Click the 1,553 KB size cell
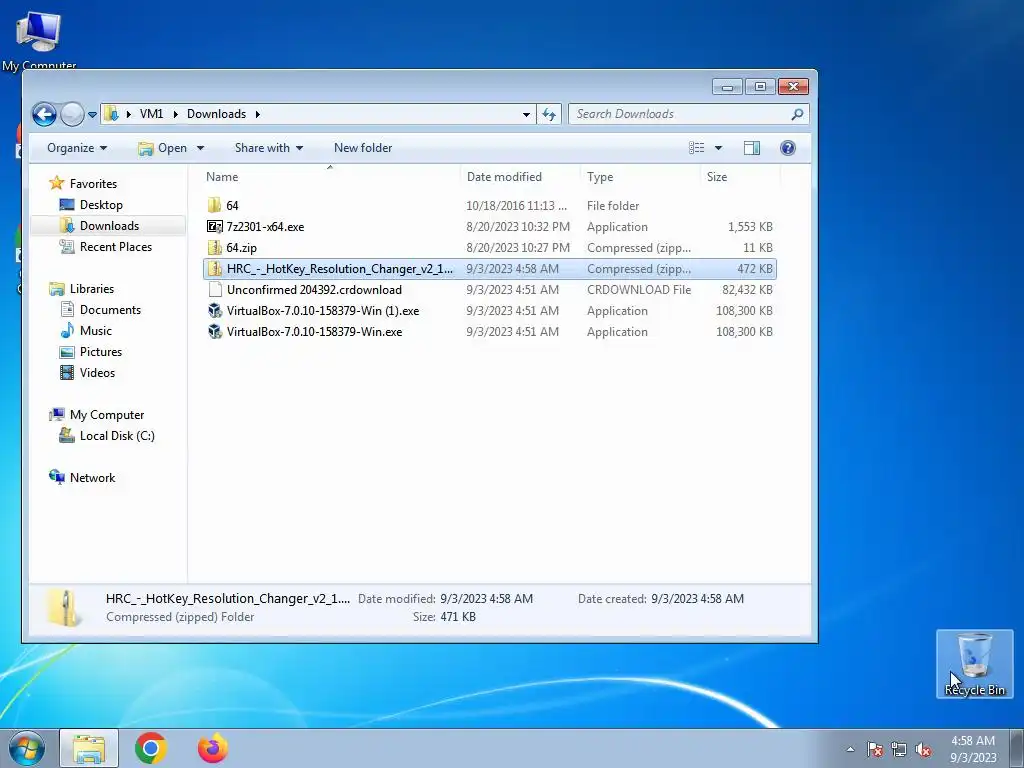 (x=750, y=227)
